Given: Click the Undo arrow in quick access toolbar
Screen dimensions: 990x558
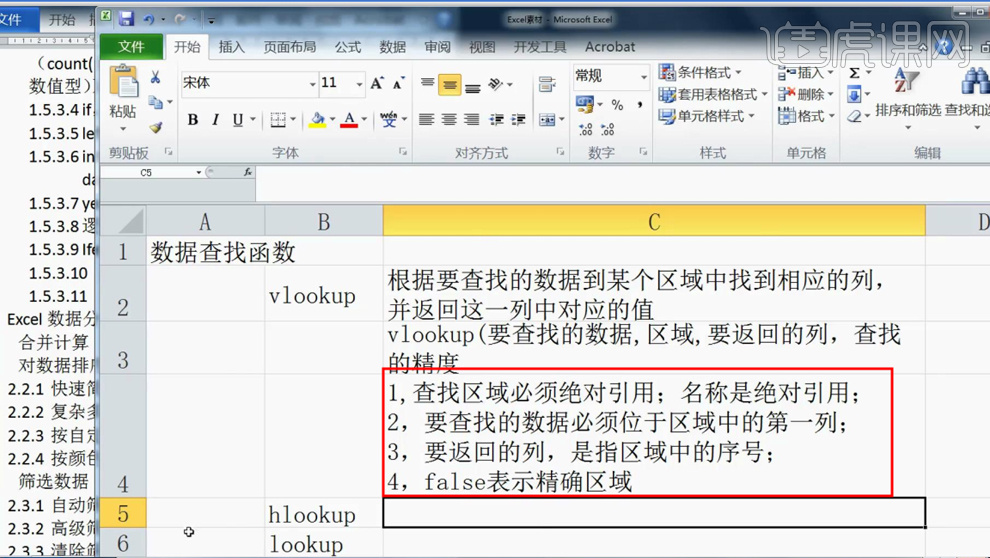Looking at the screenshot, I should 148,20.
